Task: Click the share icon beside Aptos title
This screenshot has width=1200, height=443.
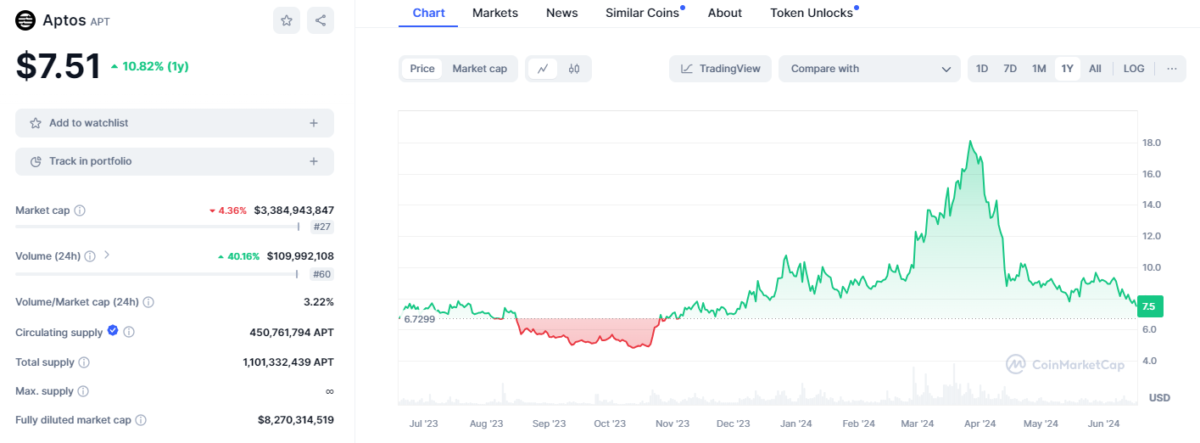Action: click(320, 20)
